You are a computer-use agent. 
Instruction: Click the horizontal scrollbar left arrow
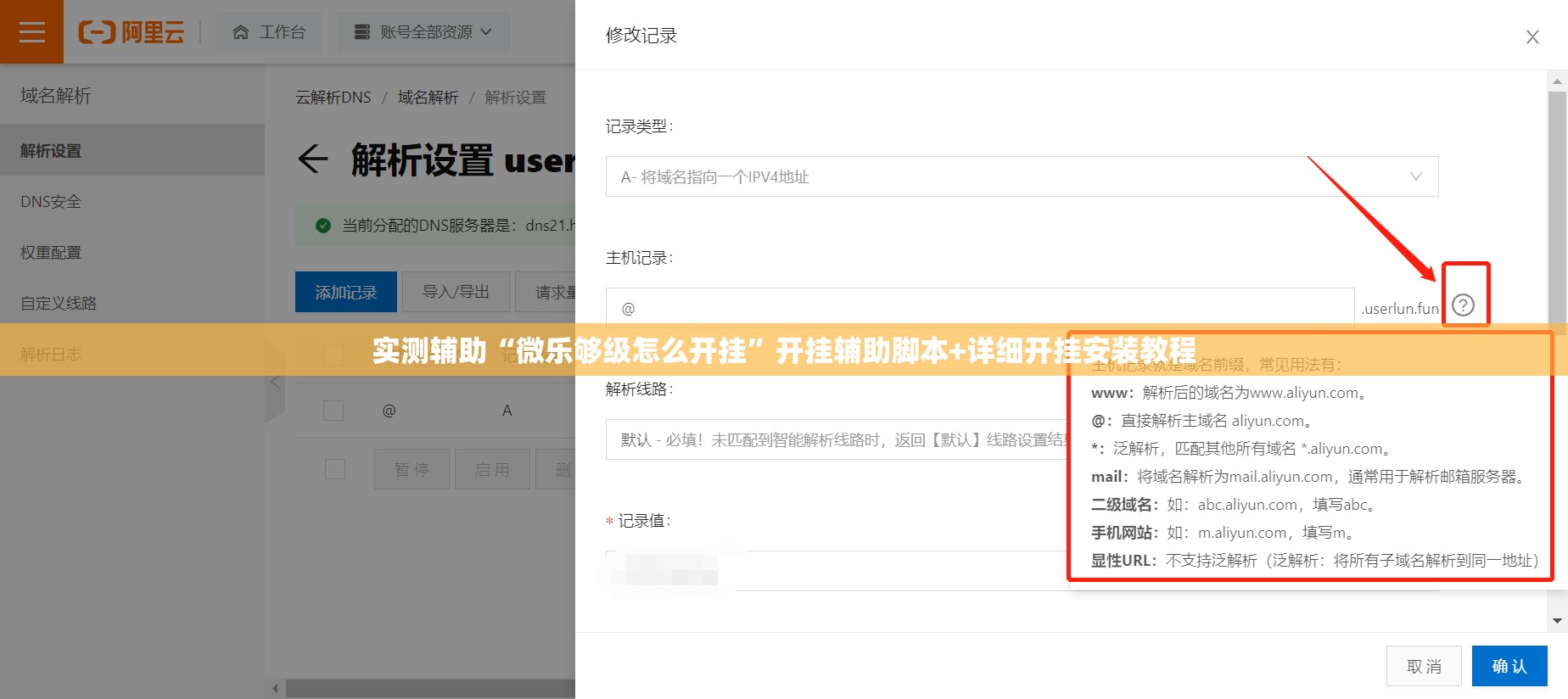(x=275, y=688)
